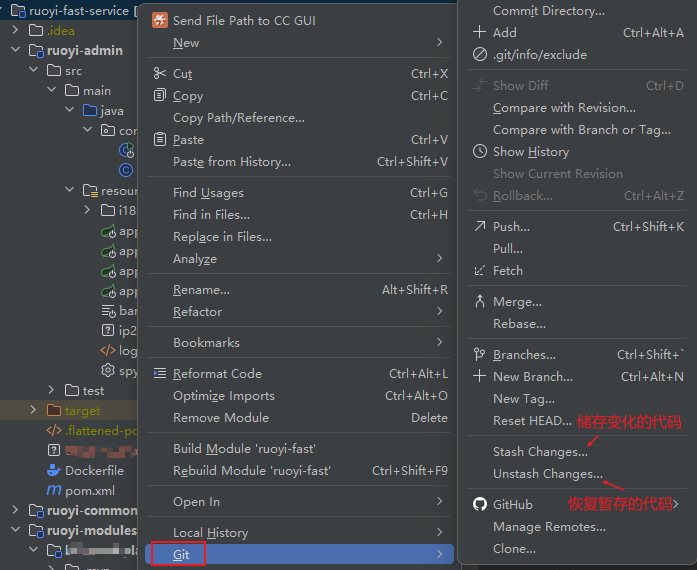Click the resources folder icon
The height and width of the screenshot is (570, 697).
[x=90, y=190]
